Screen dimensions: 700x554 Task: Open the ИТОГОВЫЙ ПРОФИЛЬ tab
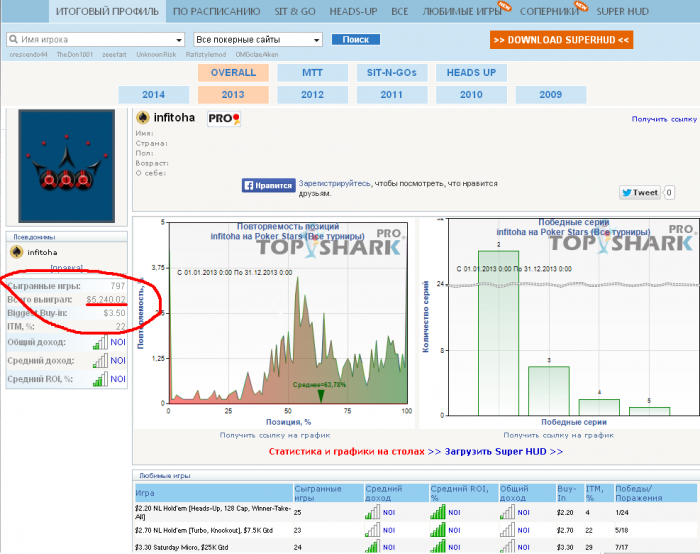point(107,11)
